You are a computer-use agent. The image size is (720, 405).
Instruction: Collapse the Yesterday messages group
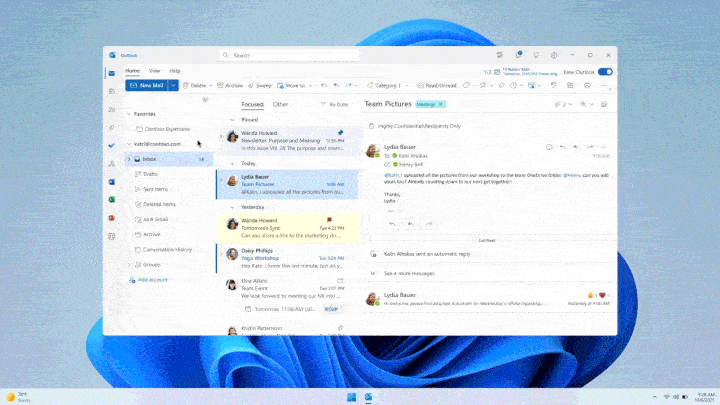click(232, 207)
